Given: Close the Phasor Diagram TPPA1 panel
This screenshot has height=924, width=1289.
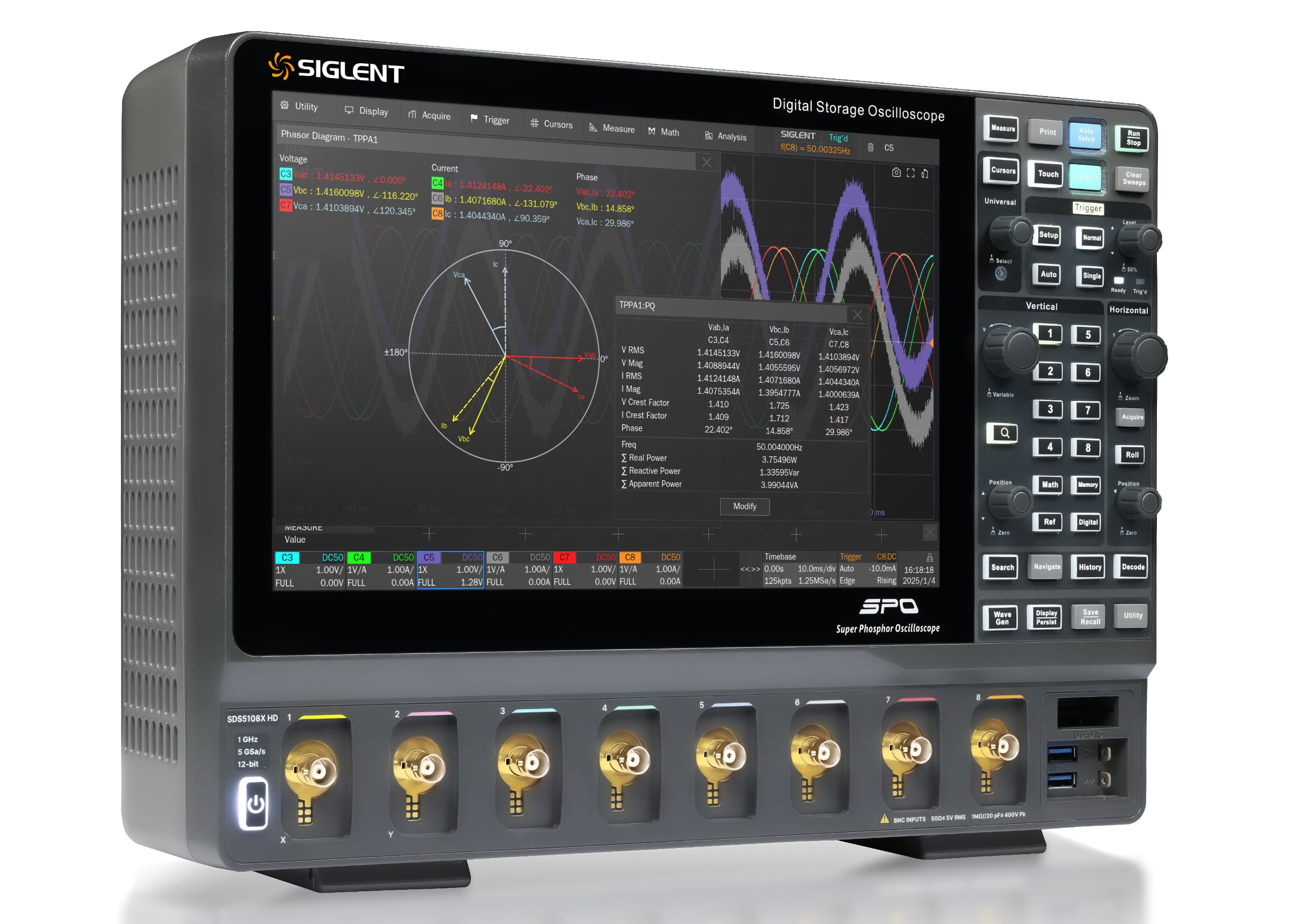Looking at the screenshot, I should coord(706,163).
